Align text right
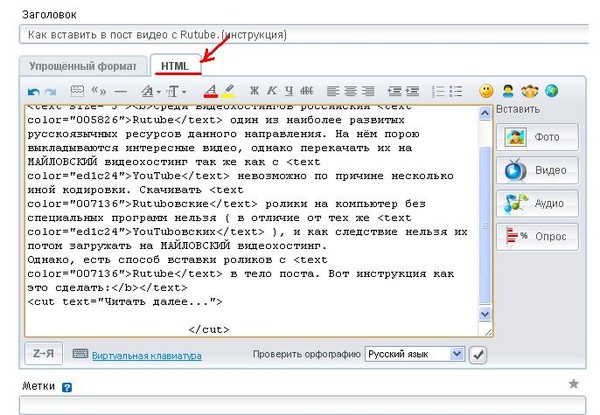600x415 pixels. (x=368, y=91)
